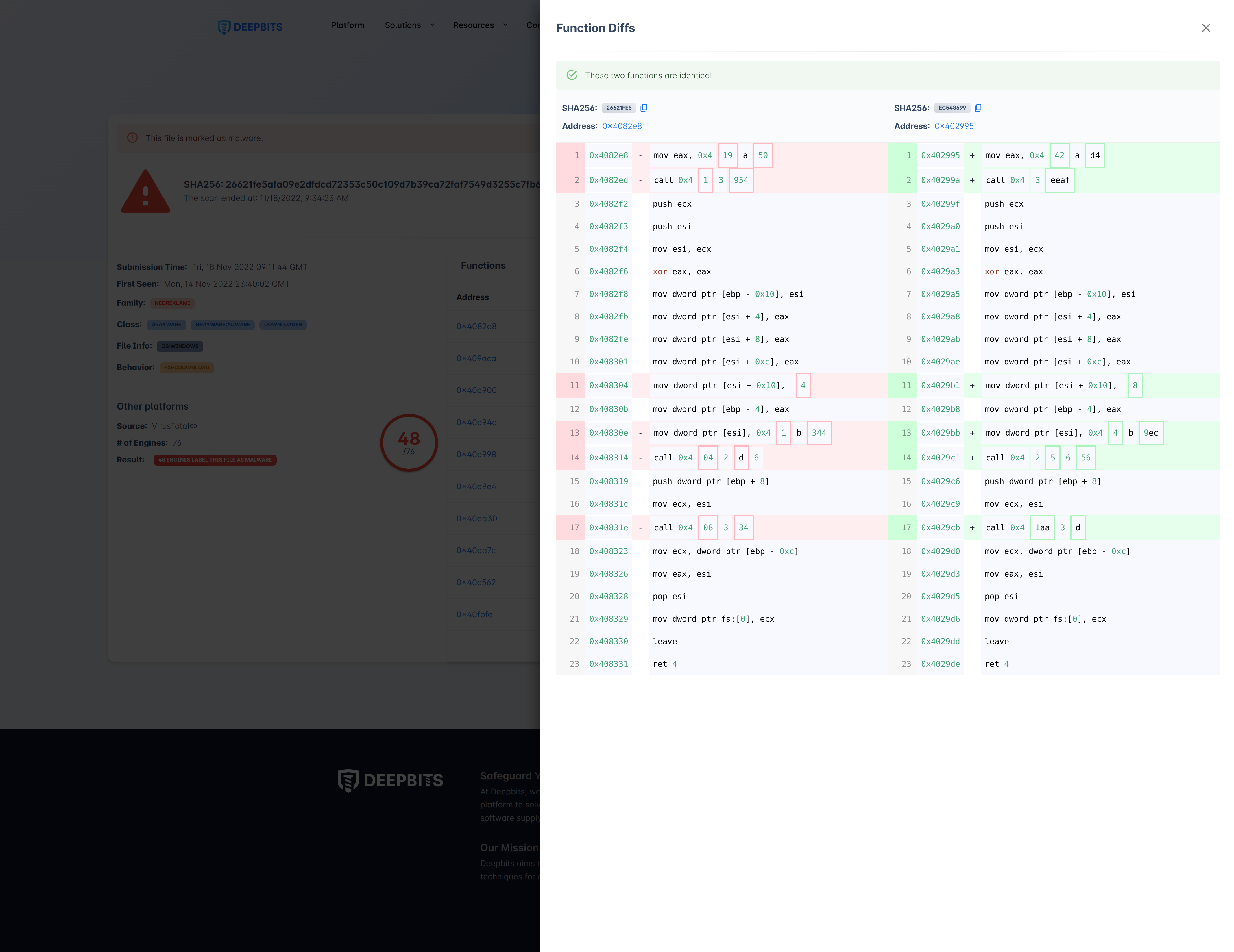
Task: Select function 0x40fbfe in Functions list
Action: pos(474,614)
